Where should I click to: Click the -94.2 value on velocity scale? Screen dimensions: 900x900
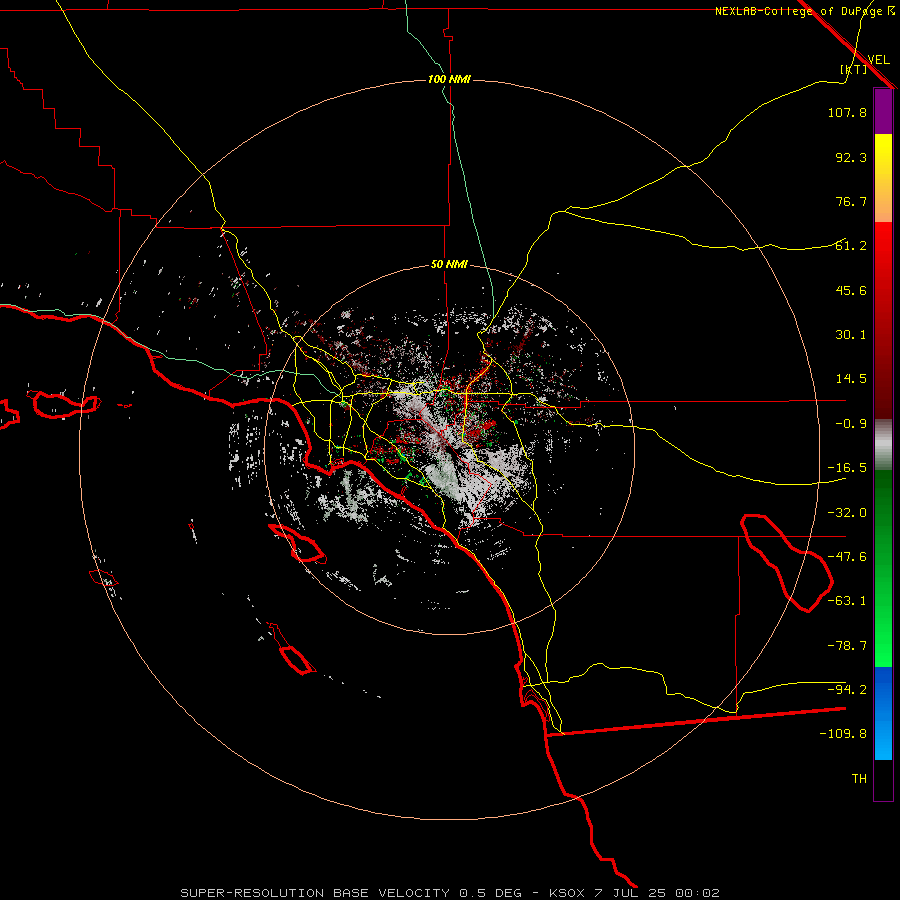coord(847,690)
